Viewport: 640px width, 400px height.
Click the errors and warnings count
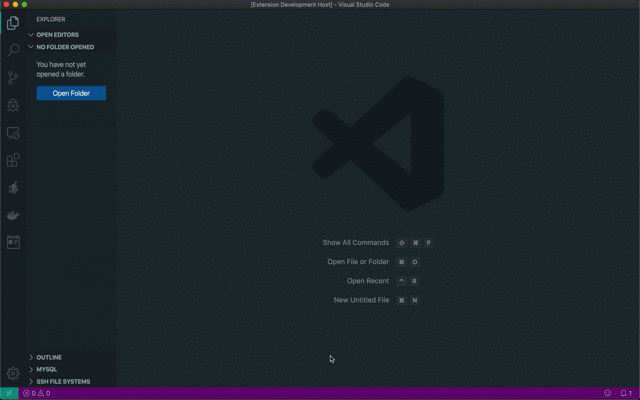37,393
